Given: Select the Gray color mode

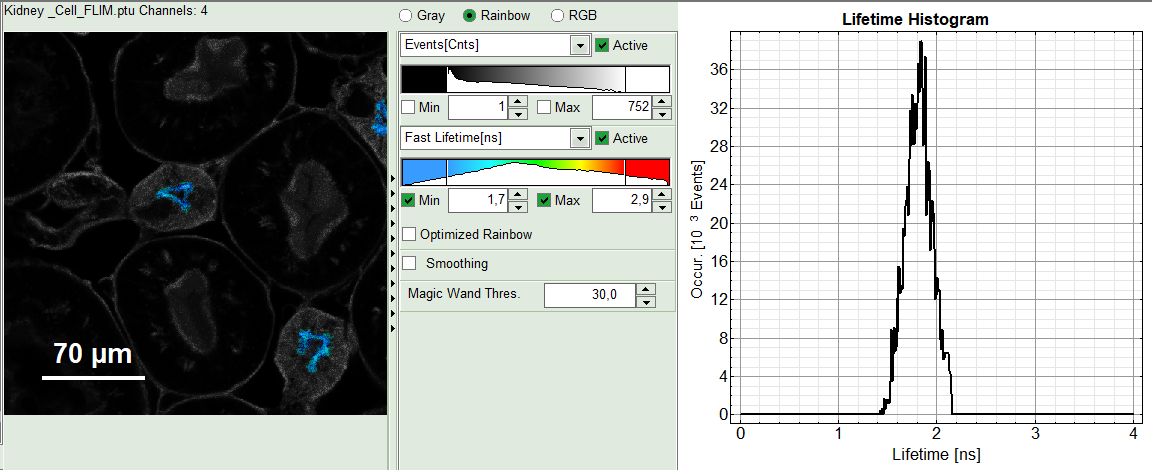Looking at the screenshot, I should [405, 16].
